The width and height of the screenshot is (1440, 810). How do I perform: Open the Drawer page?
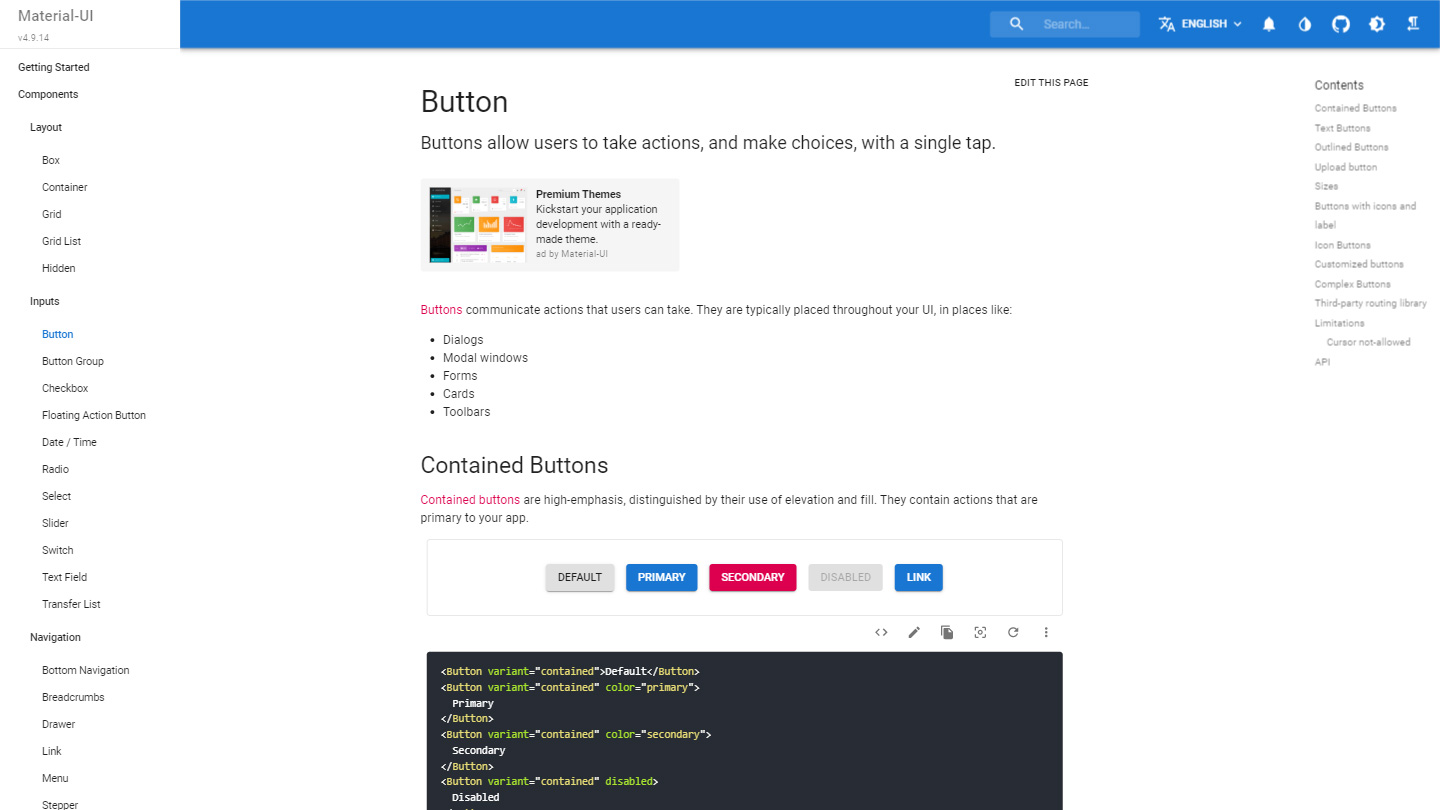59,724
